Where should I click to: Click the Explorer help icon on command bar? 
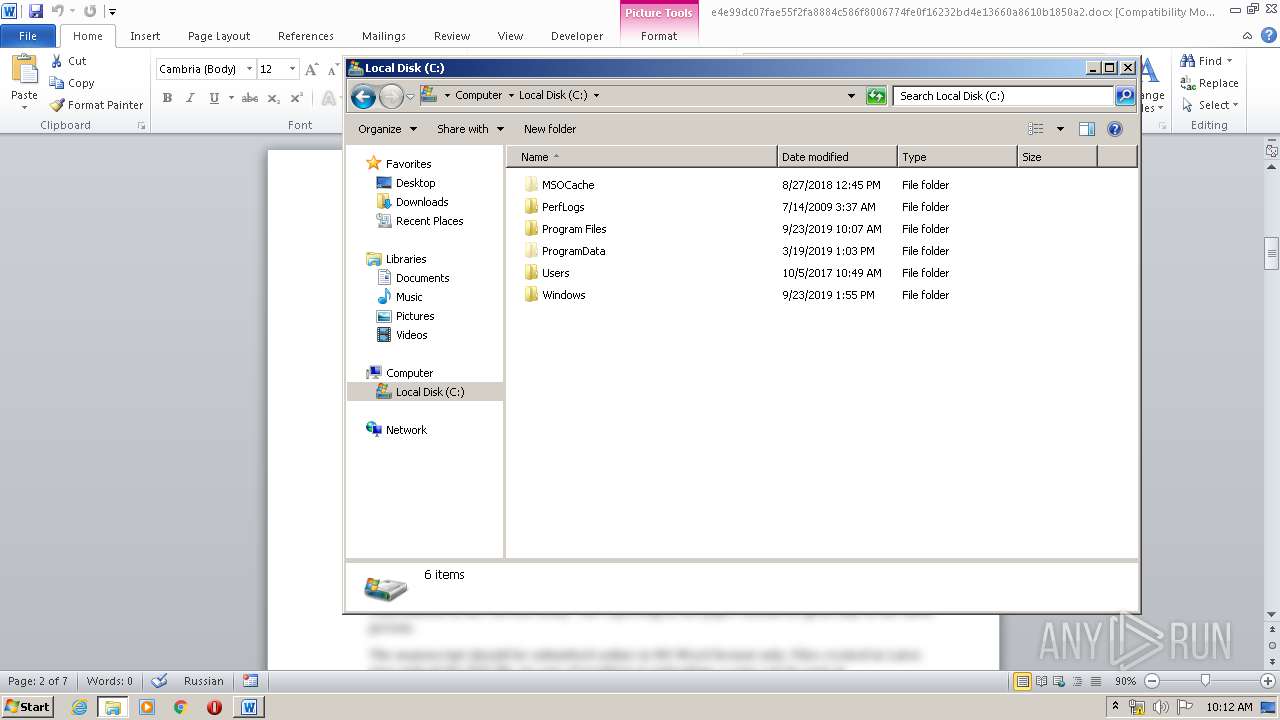(1115, 129)
